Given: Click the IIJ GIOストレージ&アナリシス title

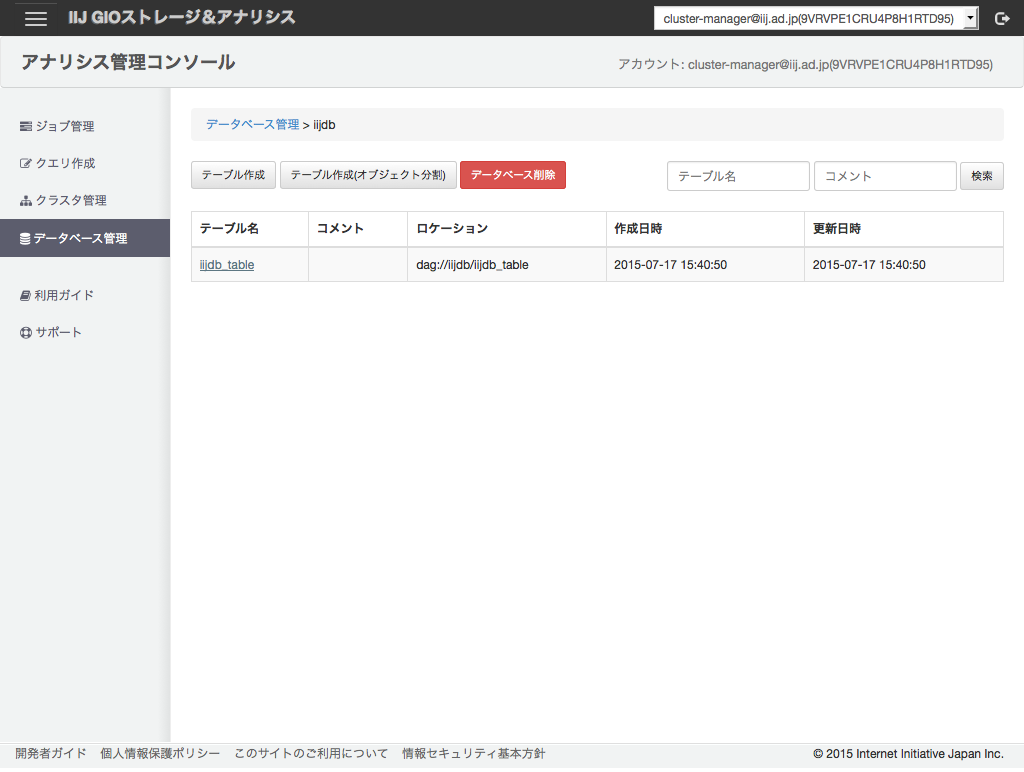Looking at the screenshot, I should 182,18.
